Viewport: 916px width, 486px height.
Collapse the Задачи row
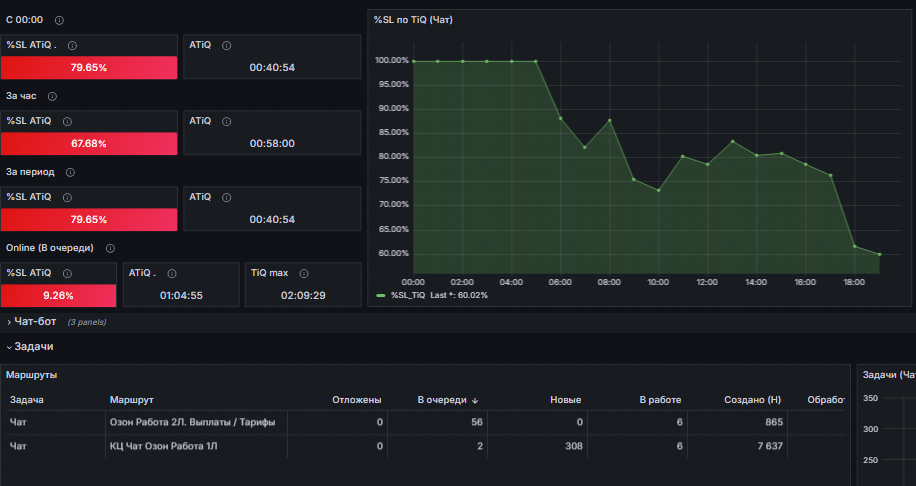(33, 347)
